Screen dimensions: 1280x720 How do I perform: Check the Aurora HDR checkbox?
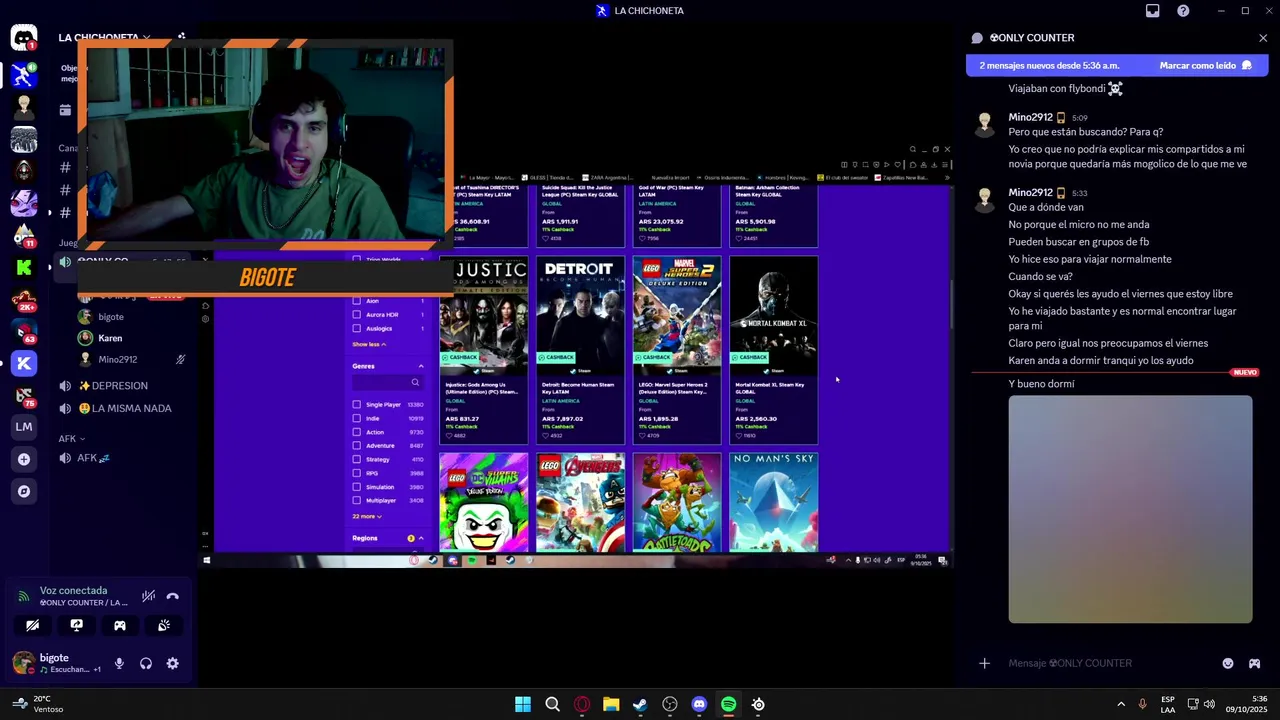coord(357,314)
